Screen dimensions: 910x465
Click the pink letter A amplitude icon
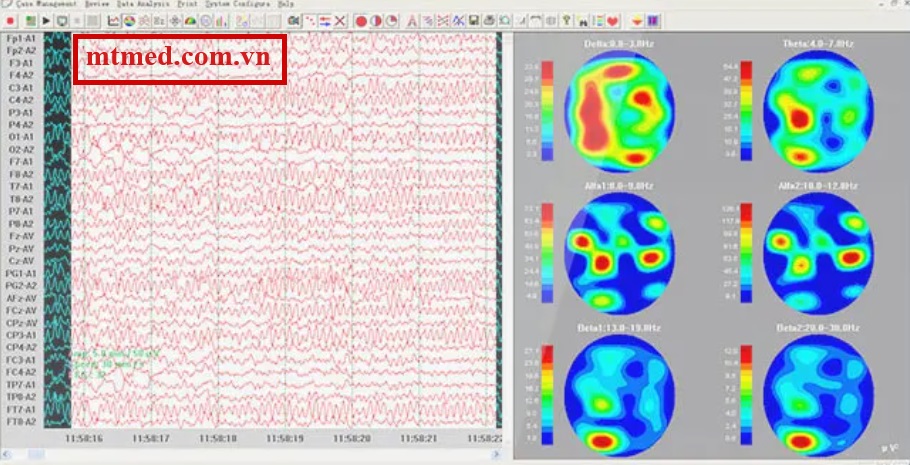tap(412, 21)
